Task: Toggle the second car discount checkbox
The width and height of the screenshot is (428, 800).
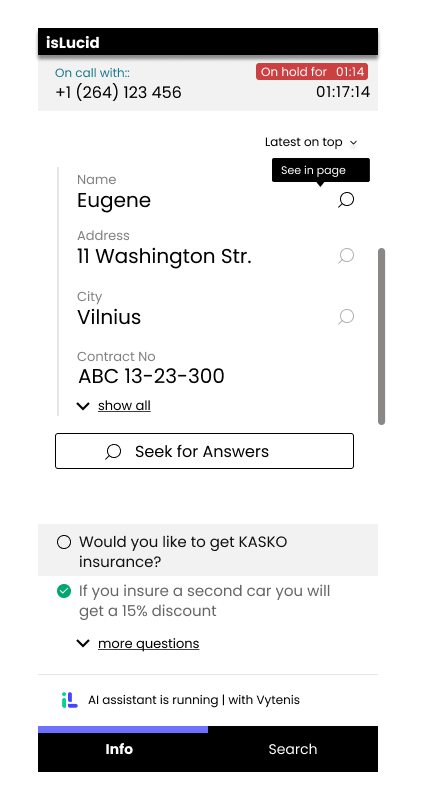Action: tap(64, 591)
